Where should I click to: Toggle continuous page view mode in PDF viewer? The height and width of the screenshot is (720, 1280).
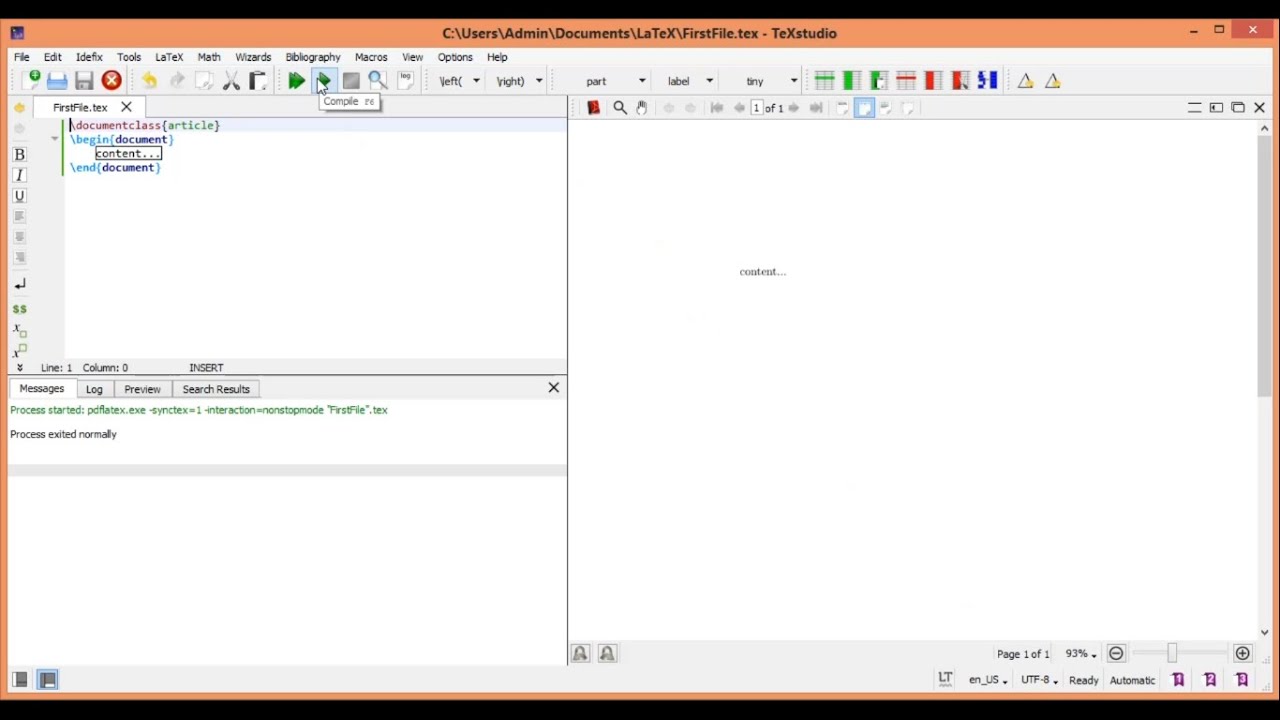tap(864, 107)
